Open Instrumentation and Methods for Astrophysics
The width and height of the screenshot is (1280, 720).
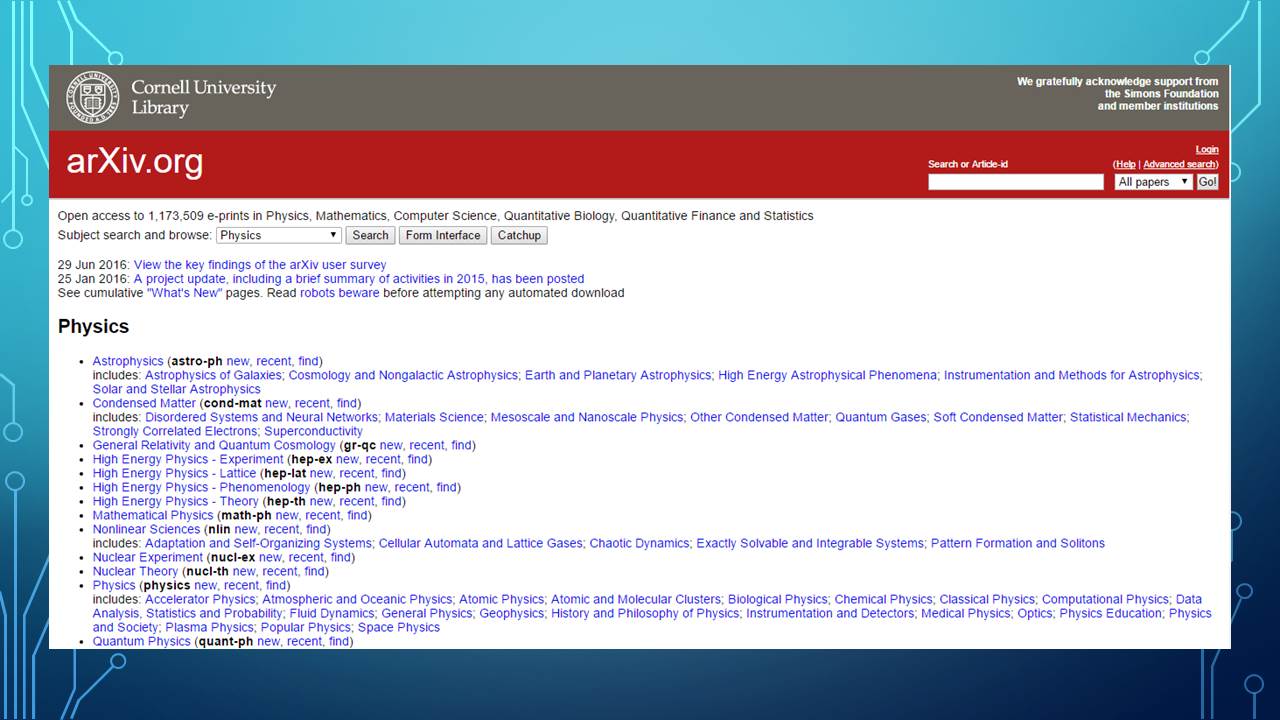point(1071,375)
